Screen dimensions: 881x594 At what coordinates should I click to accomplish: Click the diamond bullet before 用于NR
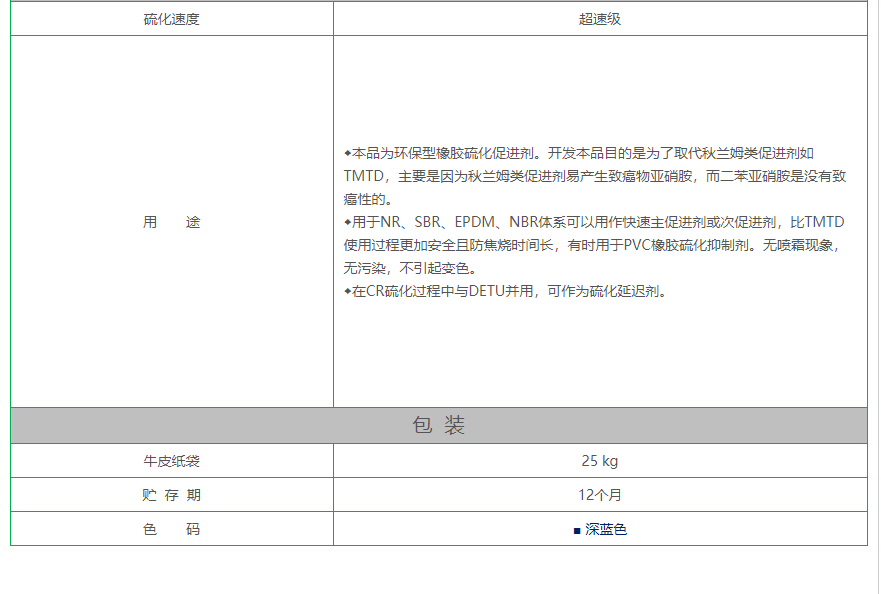pos(348,221)
